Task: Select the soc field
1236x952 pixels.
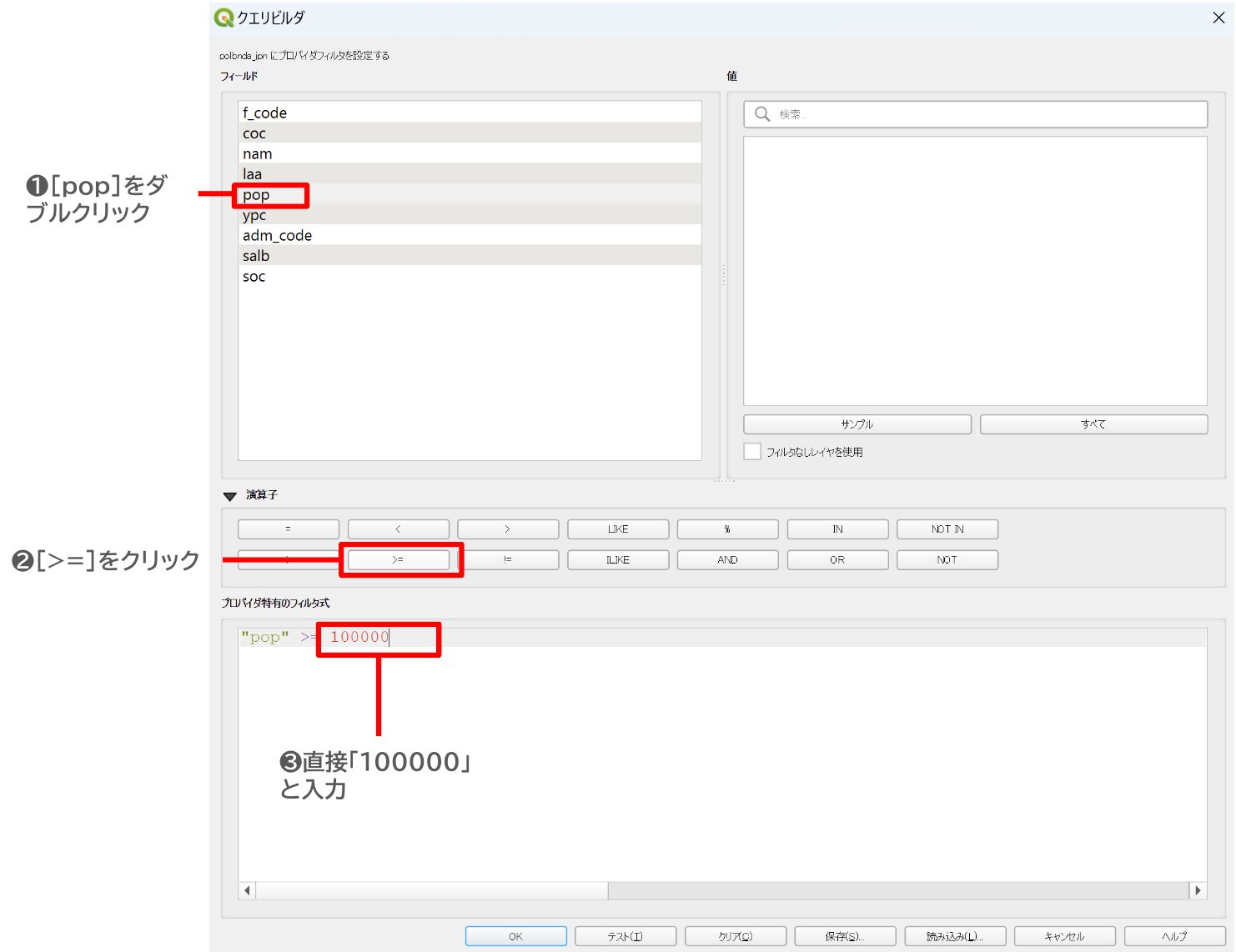Action: [x=470, y=276]
